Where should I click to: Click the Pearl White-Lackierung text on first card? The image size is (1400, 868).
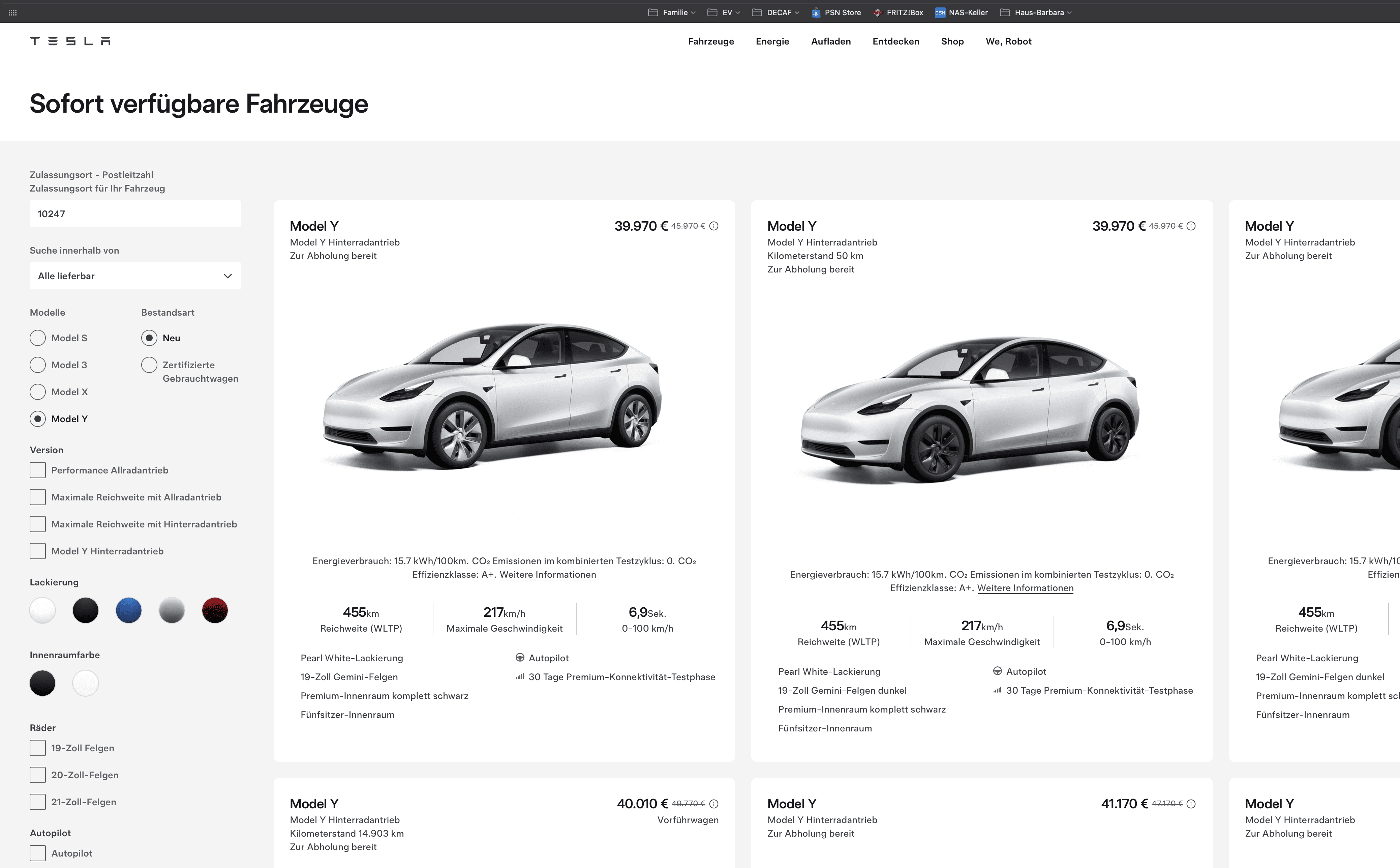[x=352, y=658]
